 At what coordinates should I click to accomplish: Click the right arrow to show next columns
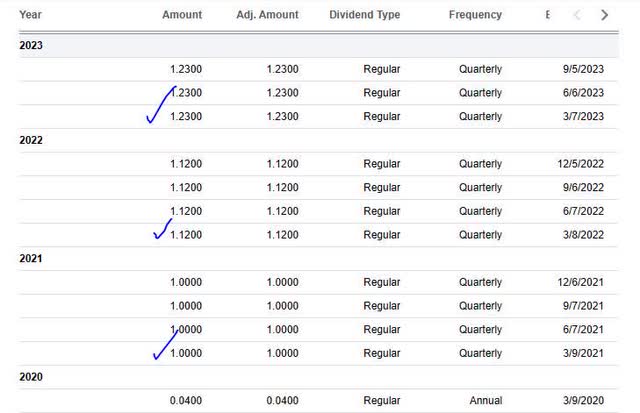coord(604,15)
